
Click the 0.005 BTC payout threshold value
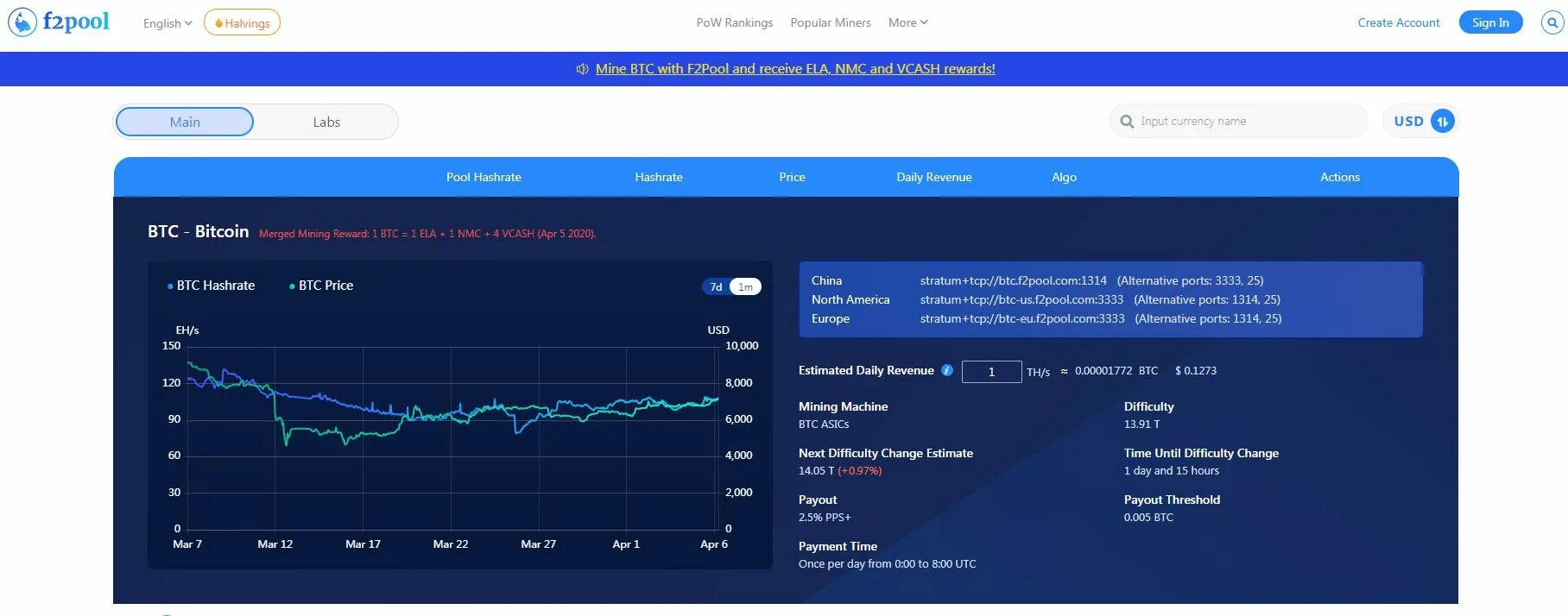click(x=1148, y=518)
